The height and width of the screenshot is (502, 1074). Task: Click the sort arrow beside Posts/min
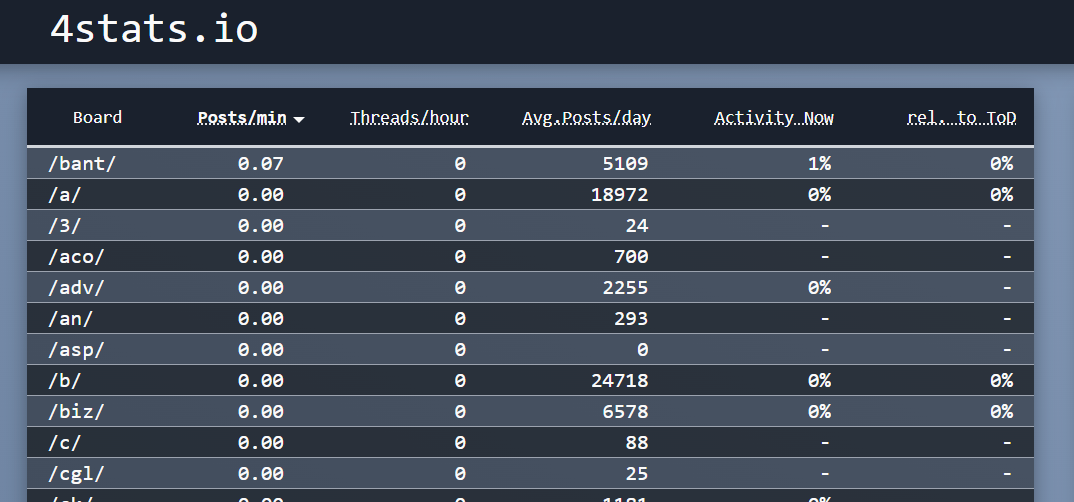[299, 119]
